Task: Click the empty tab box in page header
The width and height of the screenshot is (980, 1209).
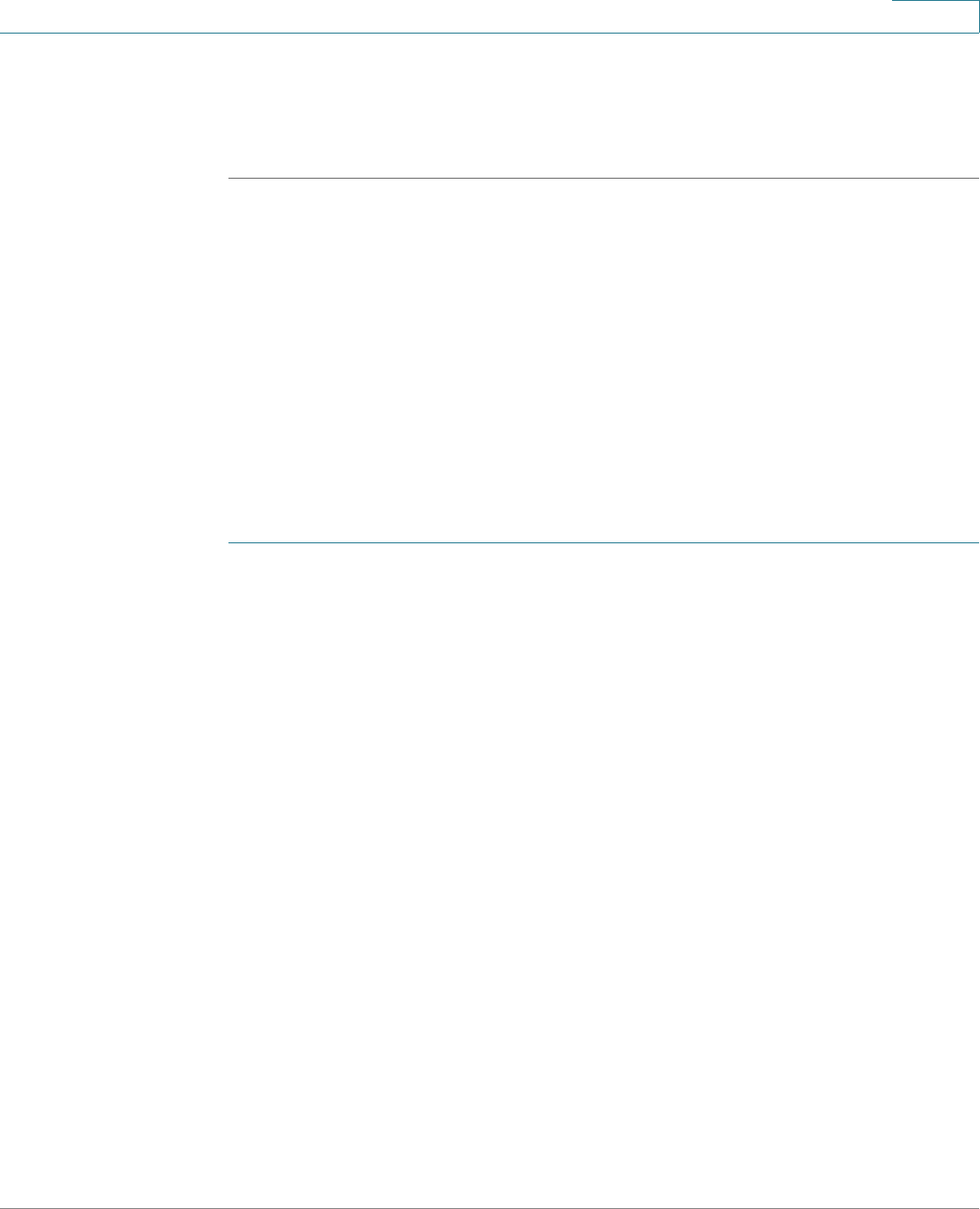Action: pos(936,16)
